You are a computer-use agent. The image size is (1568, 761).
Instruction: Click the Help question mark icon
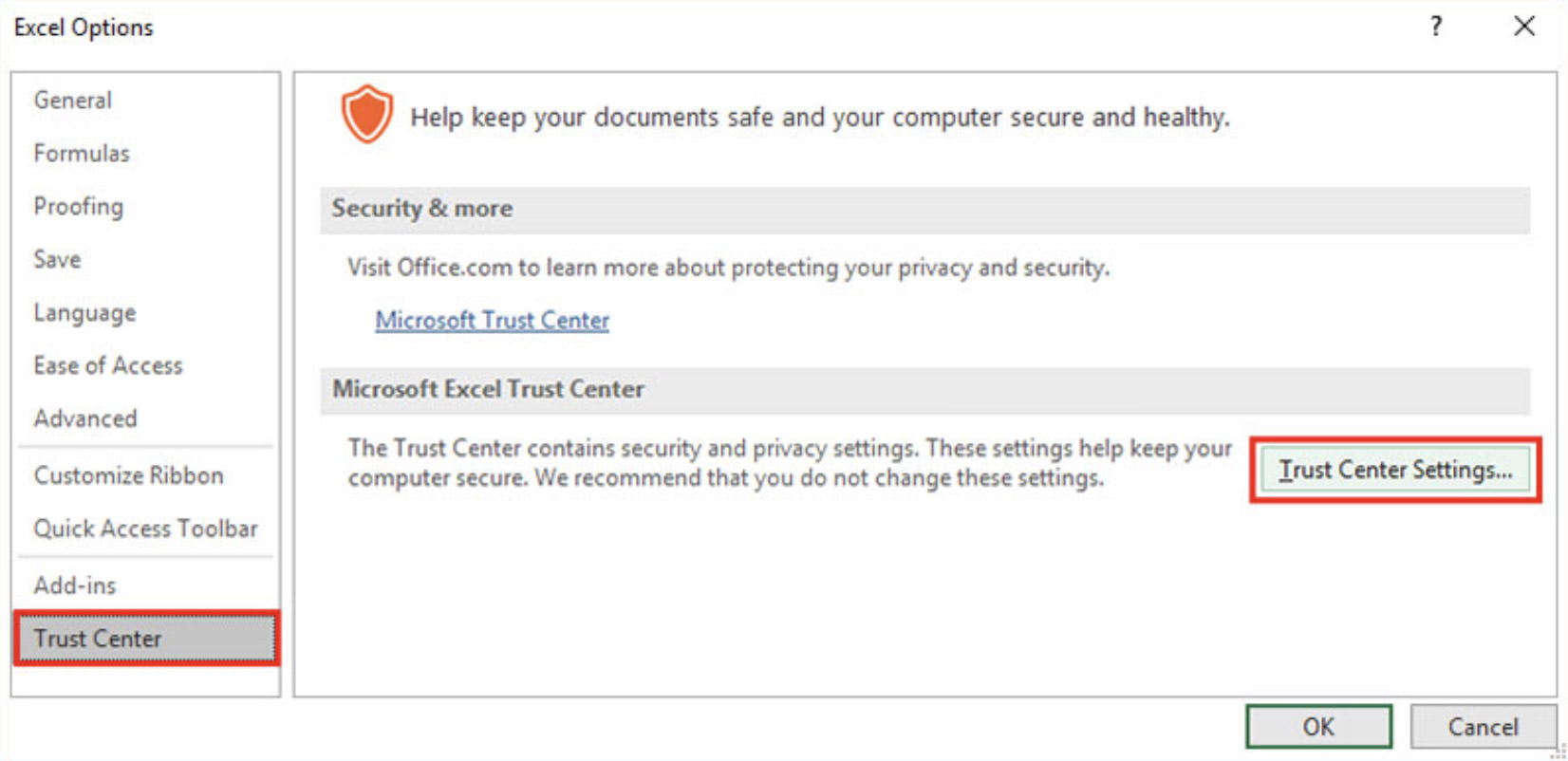(x=1435, y=27)
